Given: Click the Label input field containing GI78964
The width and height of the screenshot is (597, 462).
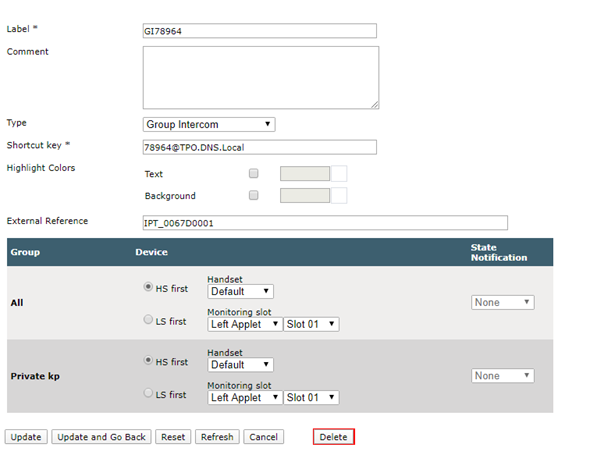Looking at the screenshot, I should (x=260, y=31).
